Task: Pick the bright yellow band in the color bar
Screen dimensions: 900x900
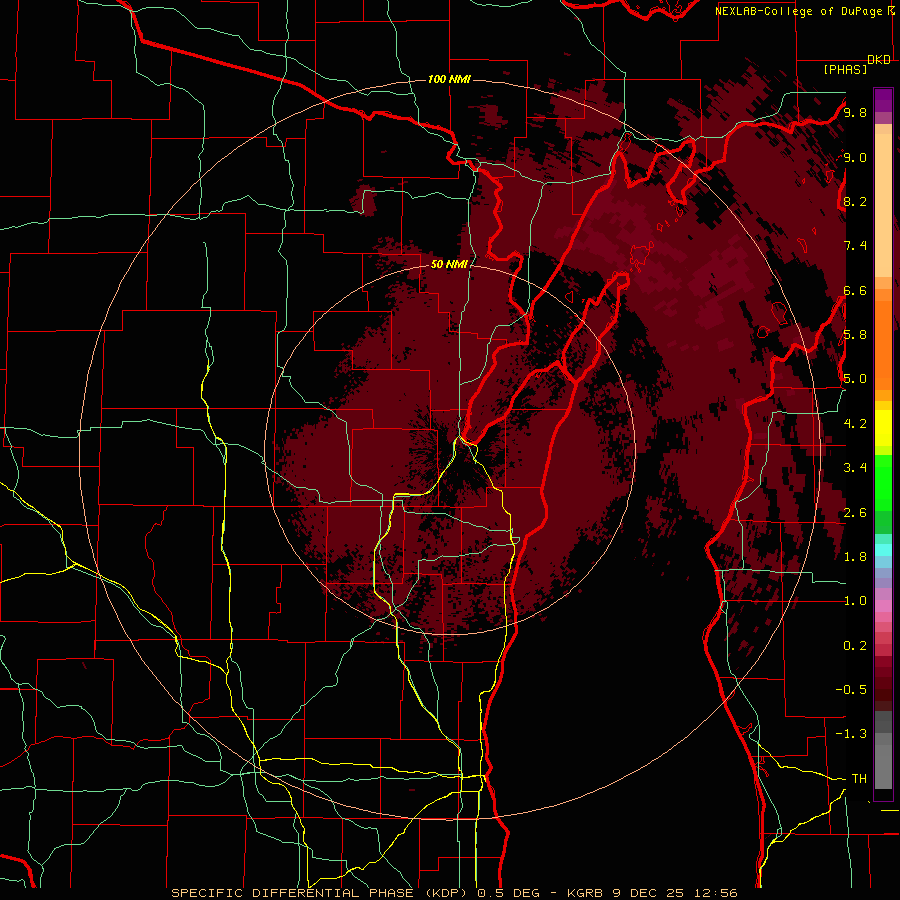Action: [x=883, y=428]
